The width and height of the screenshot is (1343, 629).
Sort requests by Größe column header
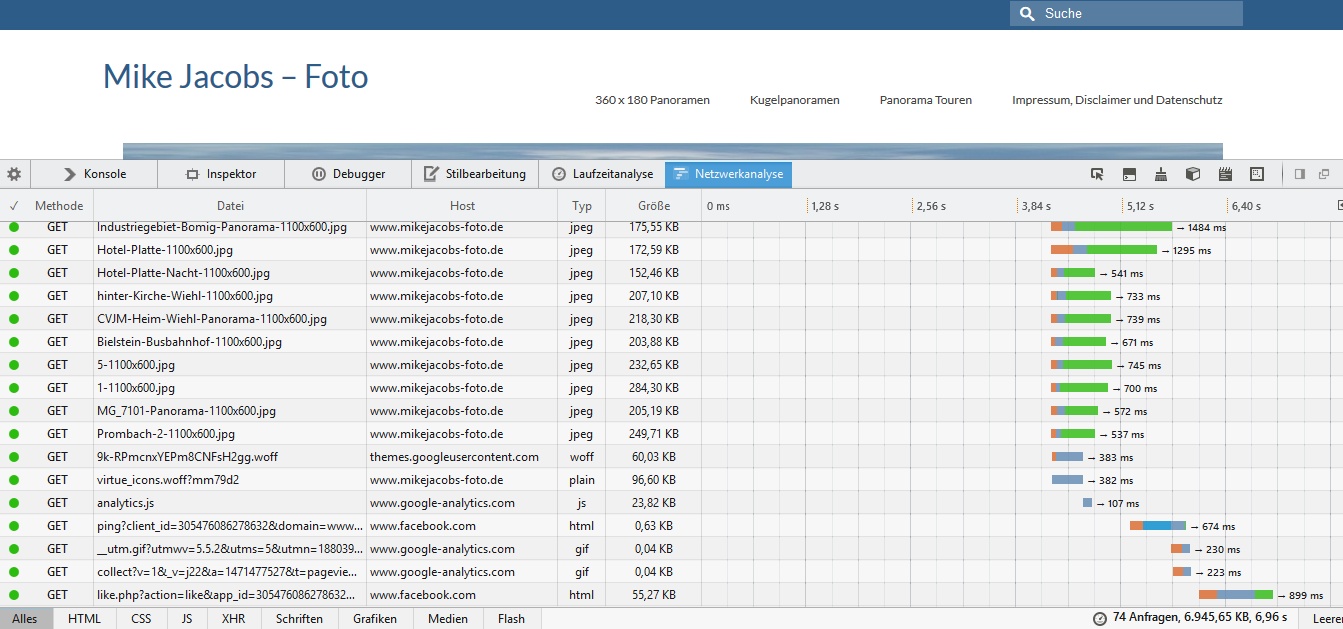point(654,206)
